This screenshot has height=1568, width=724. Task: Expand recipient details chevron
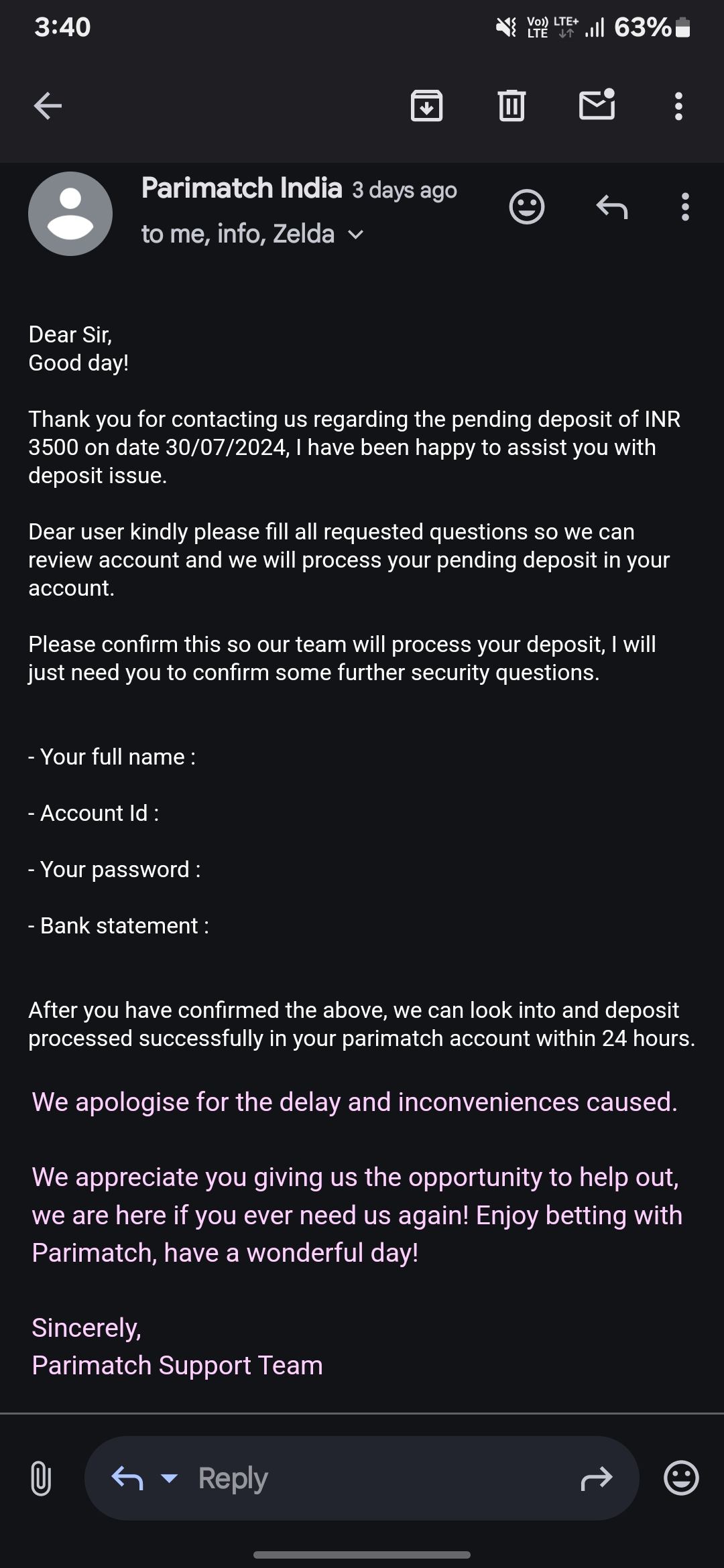click(x=356, y=235)
